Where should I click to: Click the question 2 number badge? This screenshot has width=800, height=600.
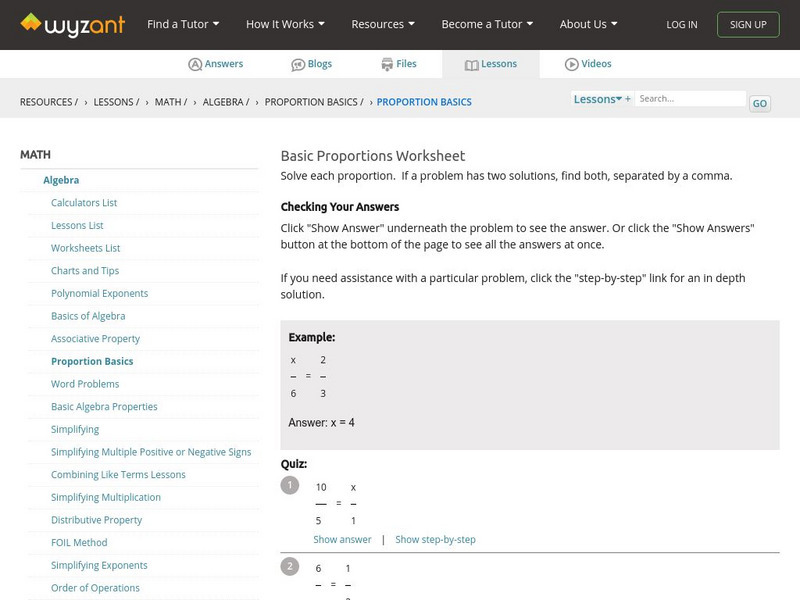290,566
